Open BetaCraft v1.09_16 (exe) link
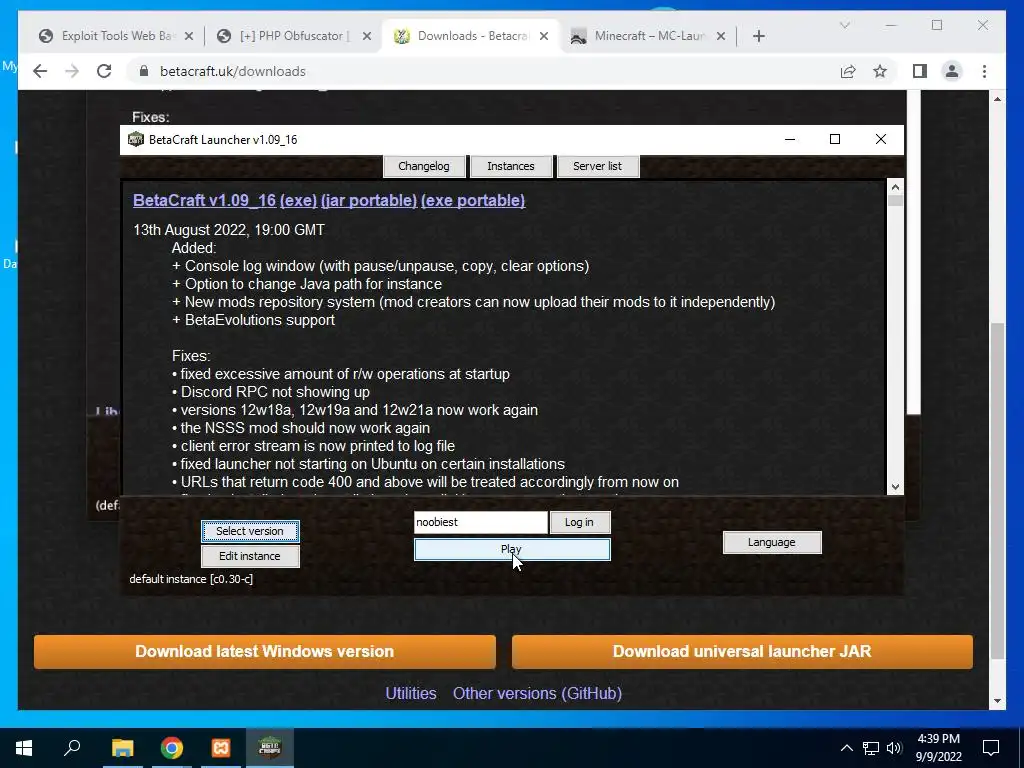This screenshot has width=1024, height=768. click(x=225, y=200)
